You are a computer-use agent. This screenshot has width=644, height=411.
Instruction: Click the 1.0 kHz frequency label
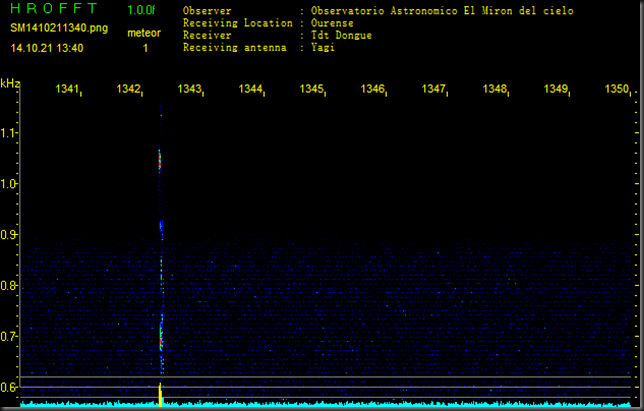[8, 184]
